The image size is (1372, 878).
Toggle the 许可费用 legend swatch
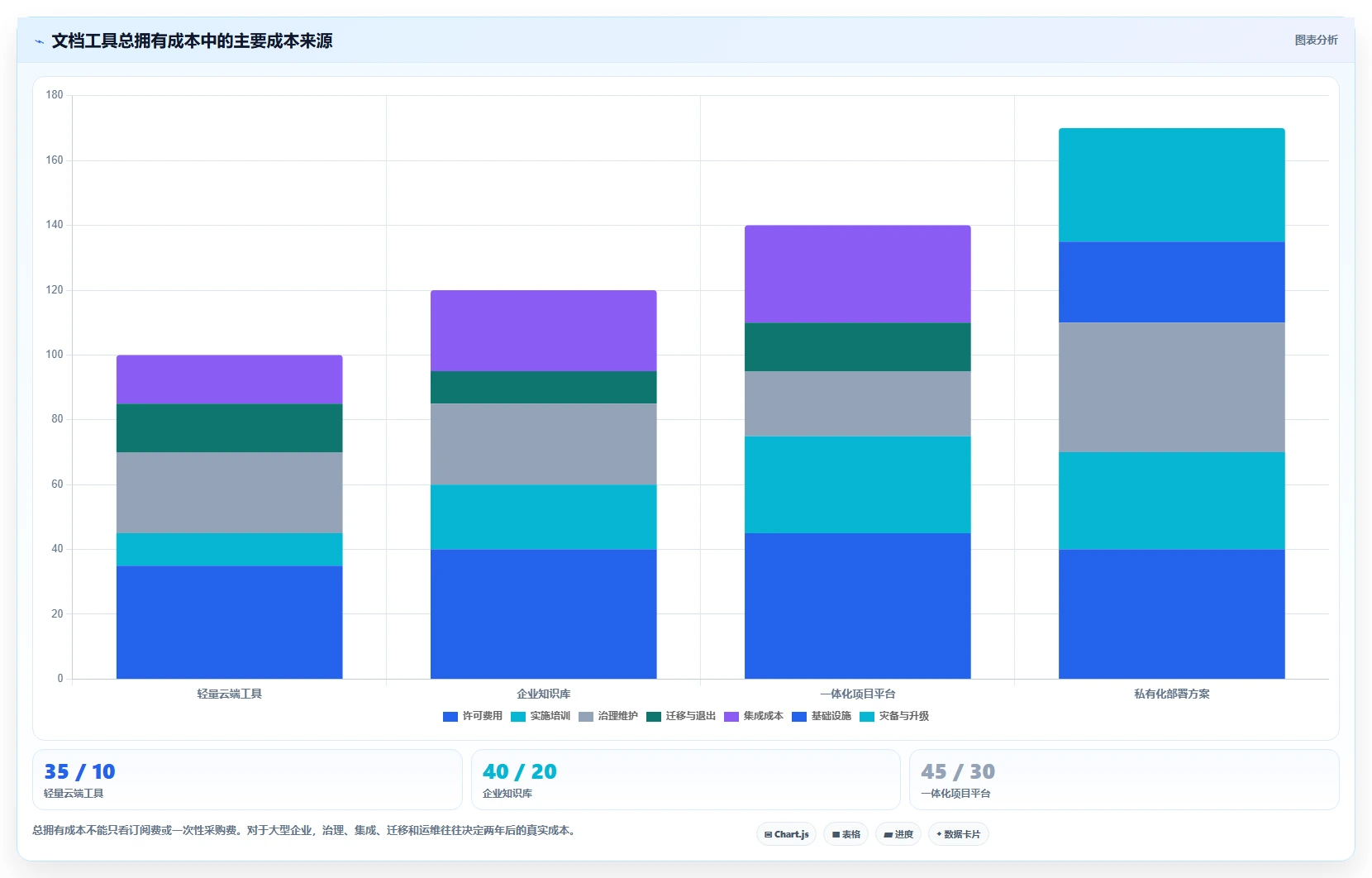pyautogui.click(x=450, y=717)
